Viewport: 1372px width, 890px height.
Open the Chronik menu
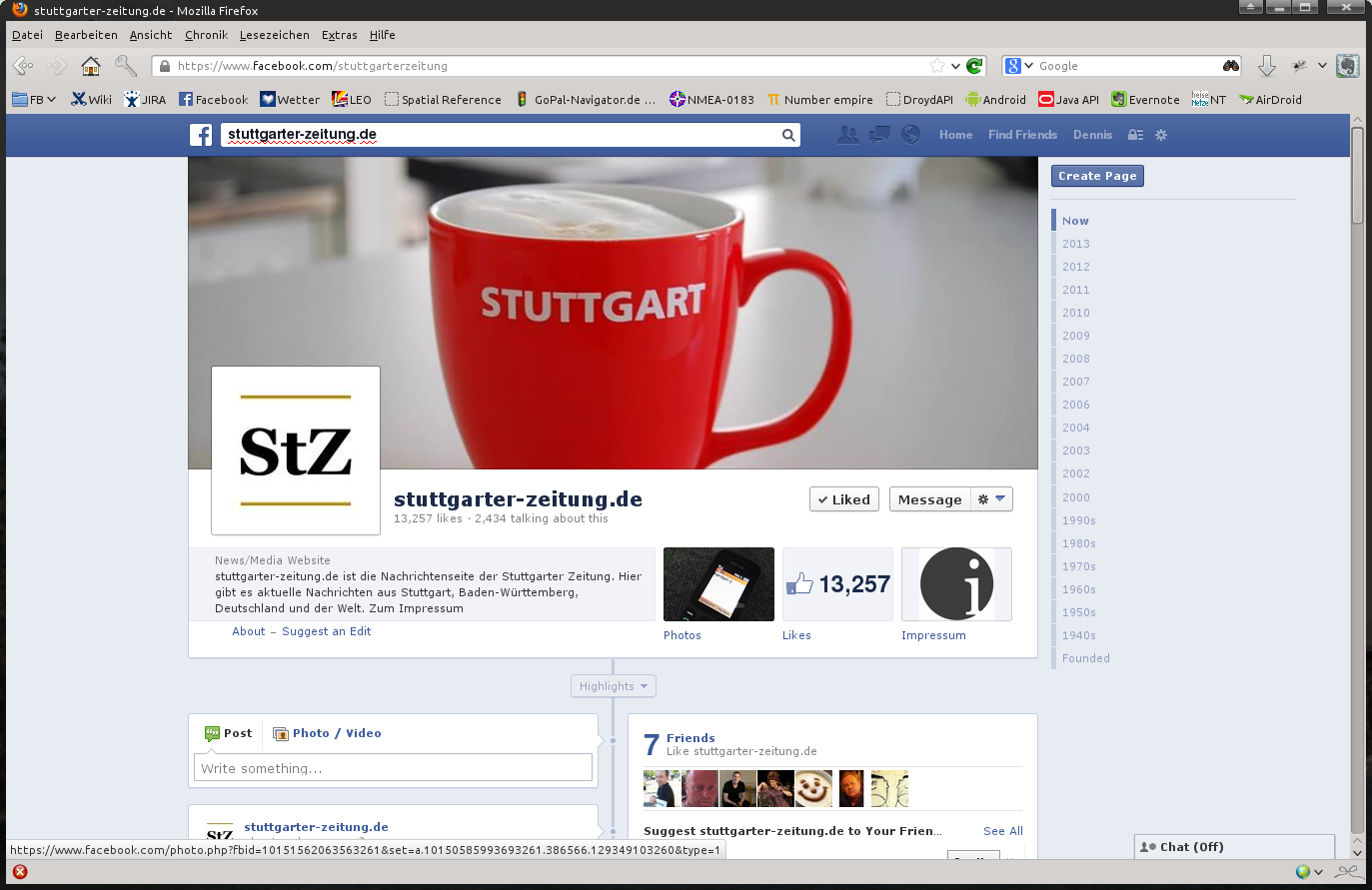pyautogui.click(x=206, y=35)
